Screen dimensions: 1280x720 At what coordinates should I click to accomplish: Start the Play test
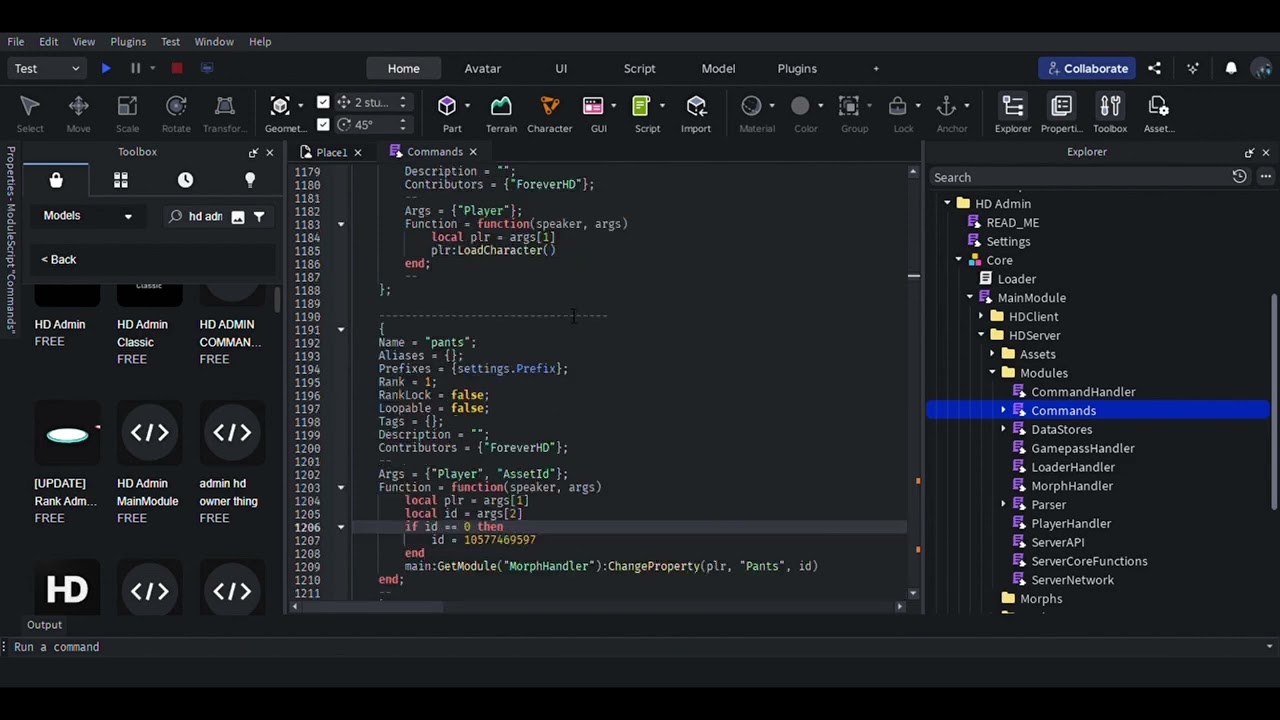coord(105,68)
